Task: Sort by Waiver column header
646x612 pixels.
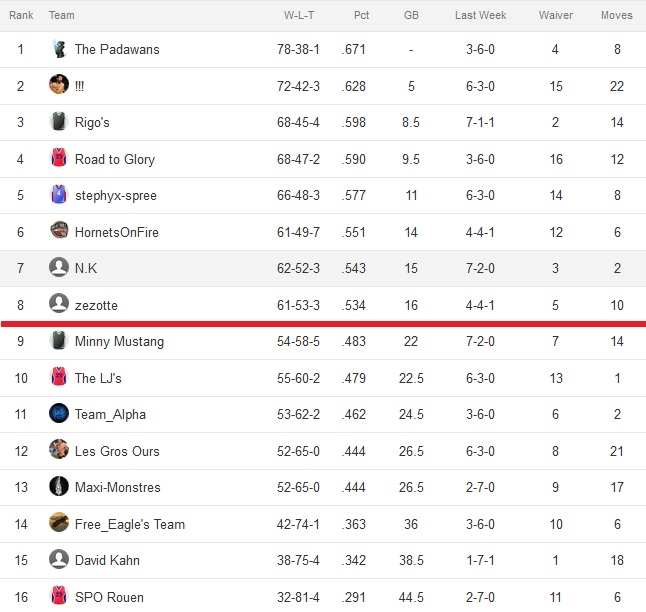Action: (556, 15)
